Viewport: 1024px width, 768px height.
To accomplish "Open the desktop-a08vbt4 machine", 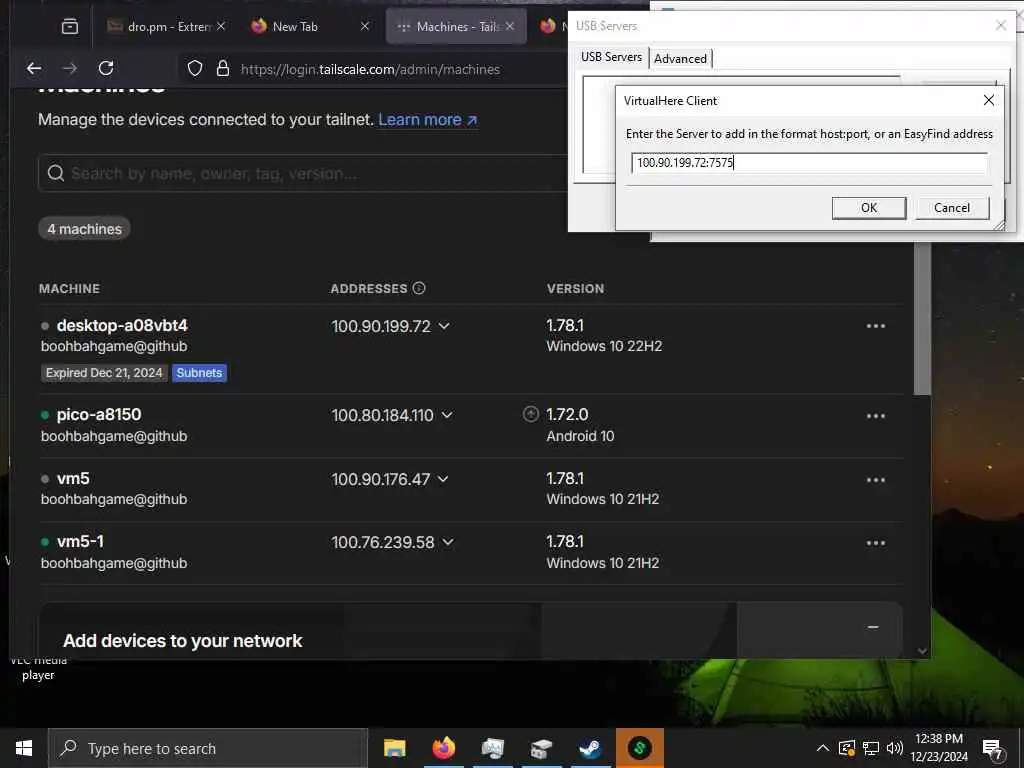I will click(x=122, y=325).
